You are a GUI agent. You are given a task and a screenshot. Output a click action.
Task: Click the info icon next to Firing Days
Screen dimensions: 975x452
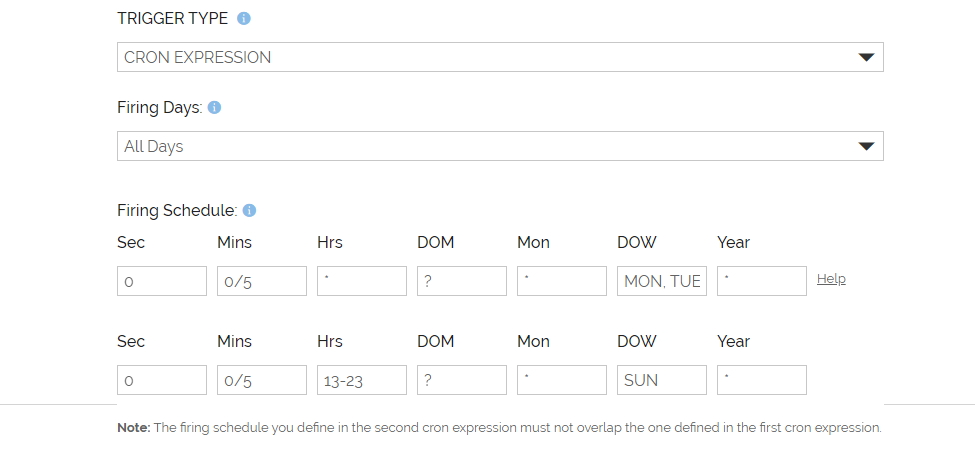pyautogui.click(x=214, y=107)
